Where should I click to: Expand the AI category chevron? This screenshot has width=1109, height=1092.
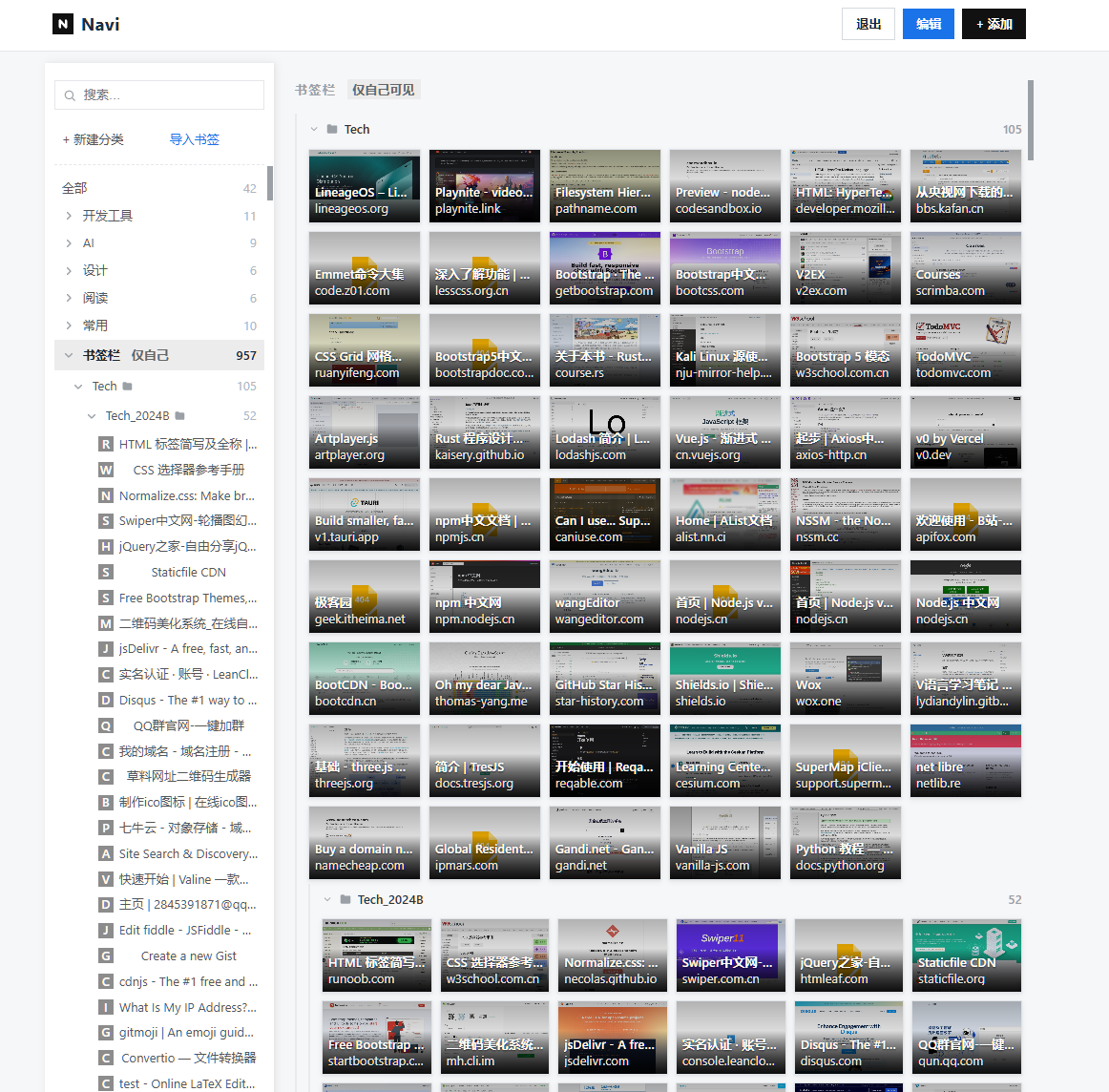(69, 243)
